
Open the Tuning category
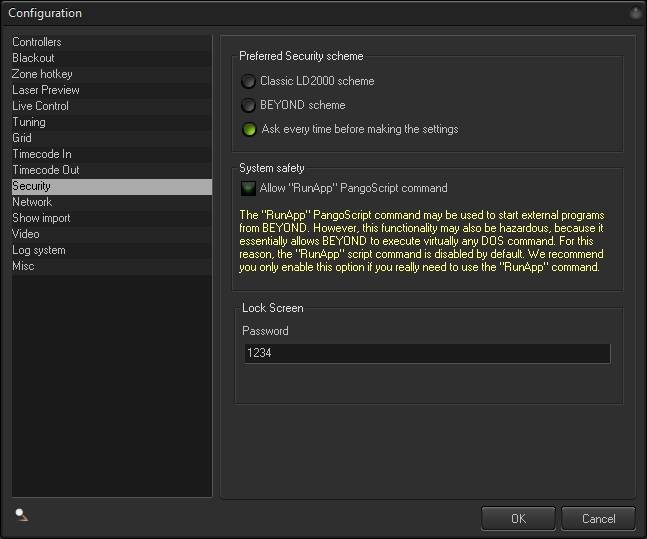(29, 122)
